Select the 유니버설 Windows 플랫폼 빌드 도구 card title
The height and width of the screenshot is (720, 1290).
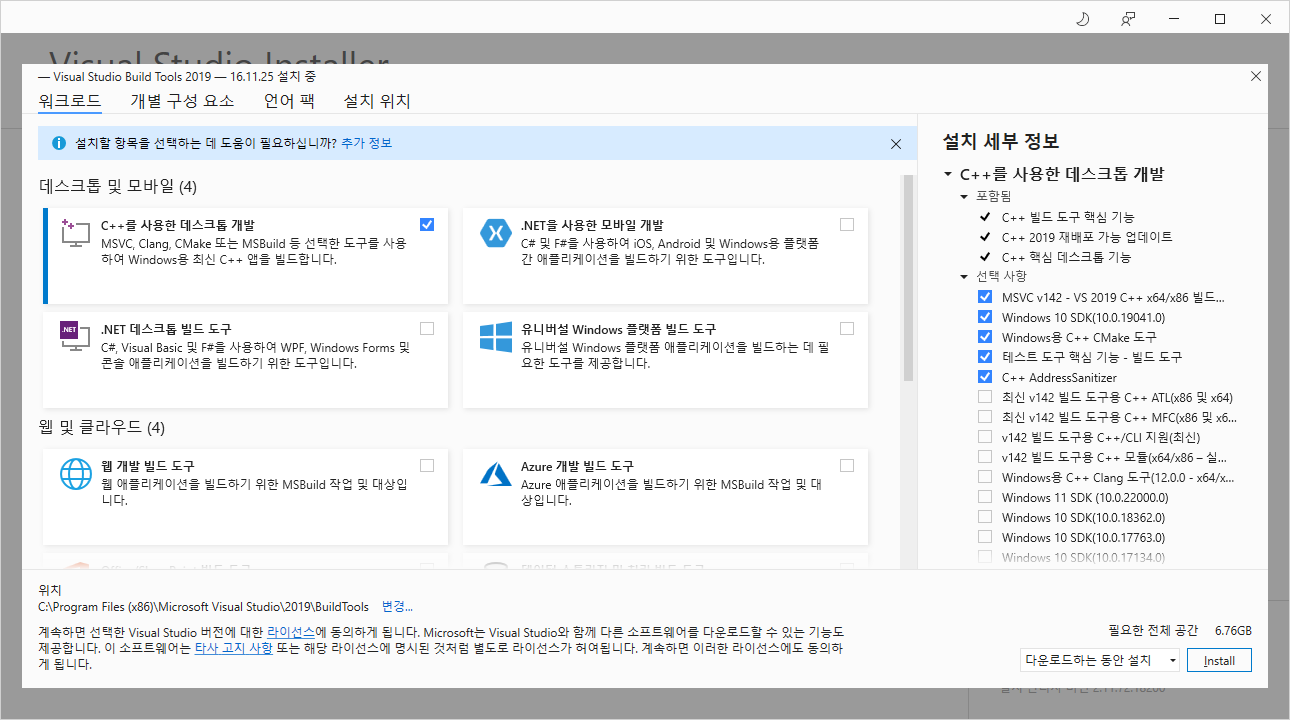(618, 328)
